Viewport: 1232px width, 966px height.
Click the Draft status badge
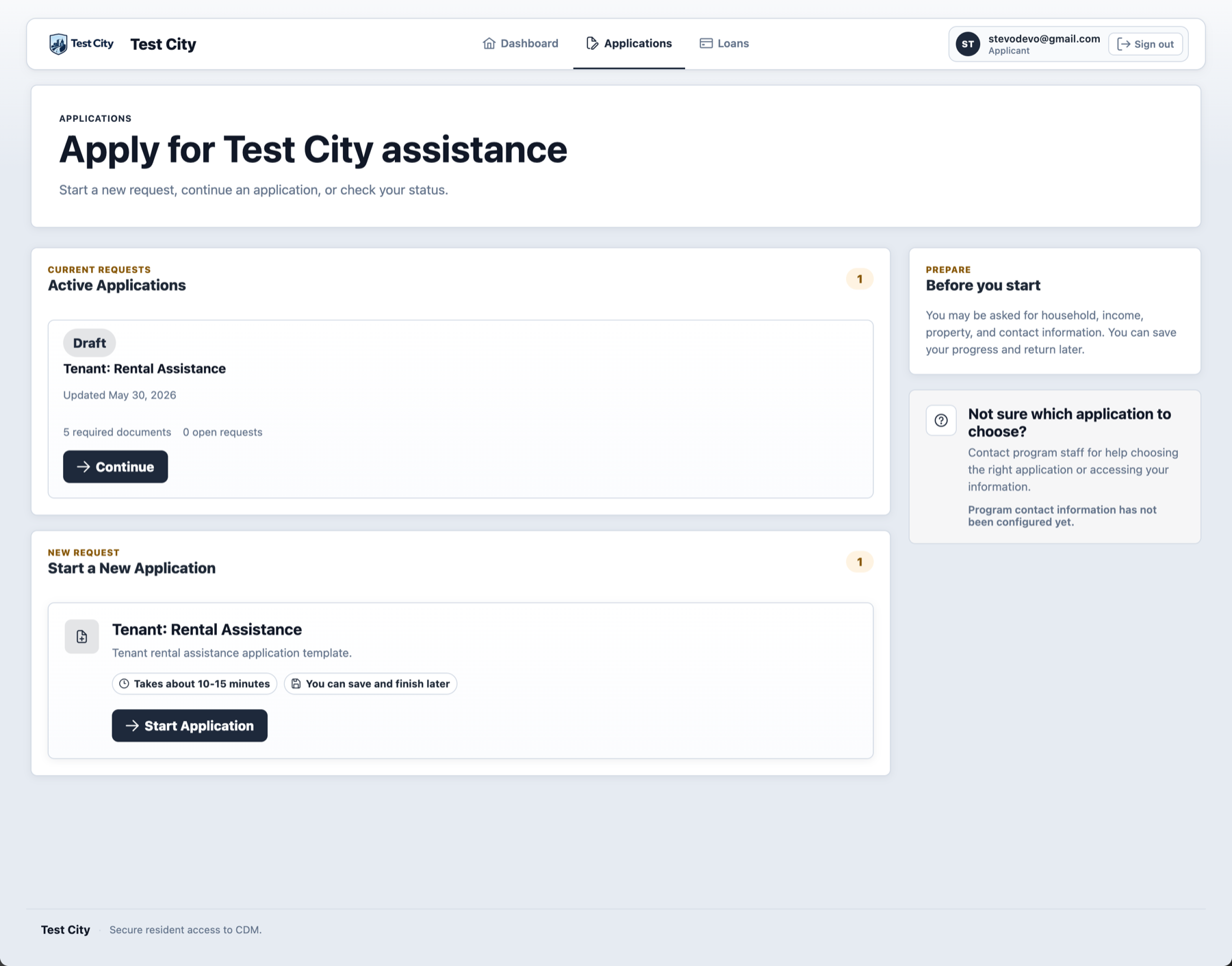coord(90,343)
